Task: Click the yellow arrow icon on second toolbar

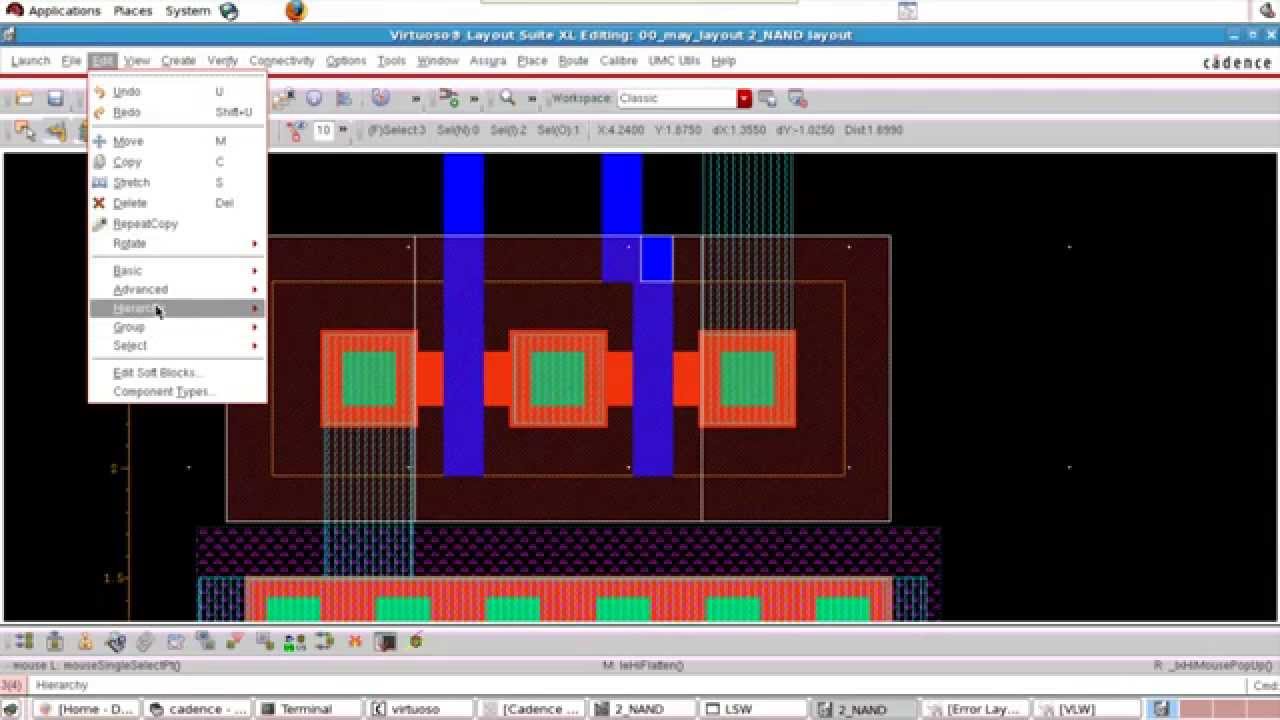Action: tap(57, 130)
